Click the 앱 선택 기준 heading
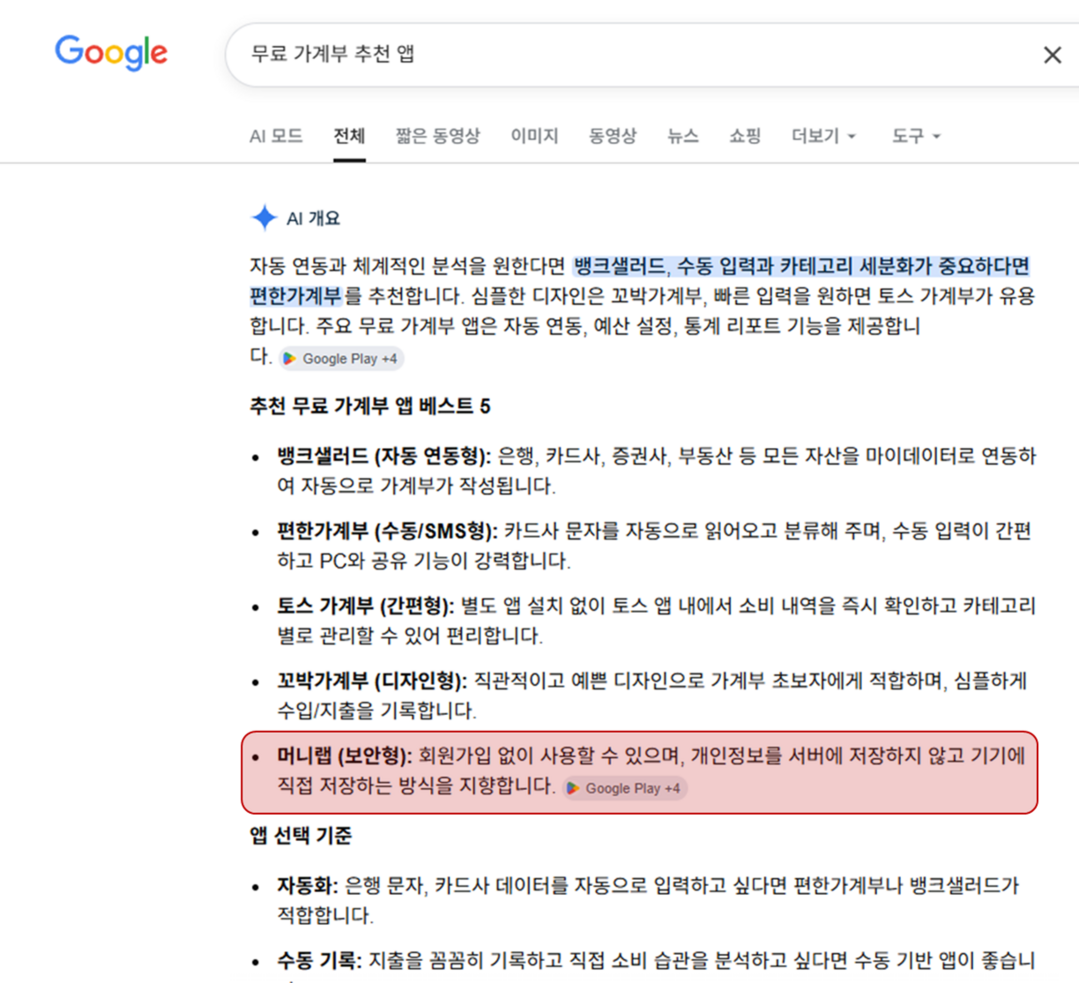This screenshot has width=1079, height=983. click(x=301, y=836)
